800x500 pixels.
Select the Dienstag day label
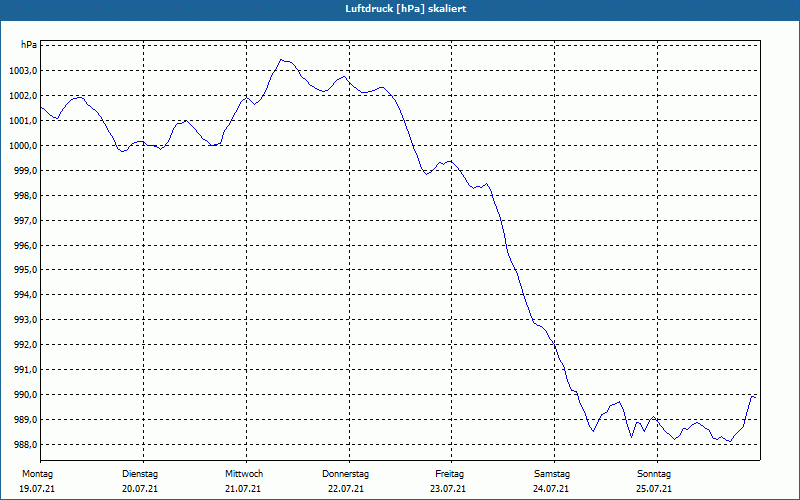pos(140,474)
